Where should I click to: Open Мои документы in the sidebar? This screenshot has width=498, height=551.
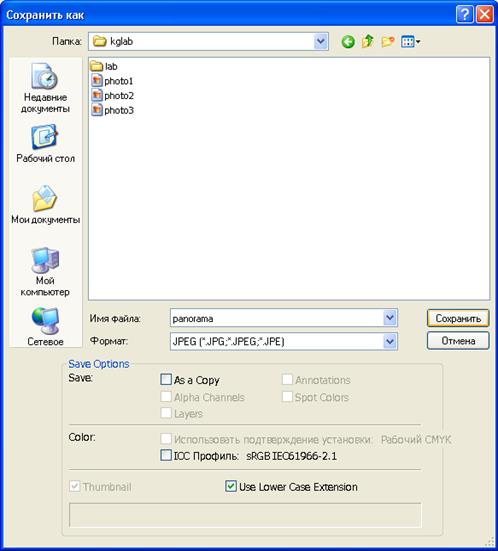[x=45, y=205]
